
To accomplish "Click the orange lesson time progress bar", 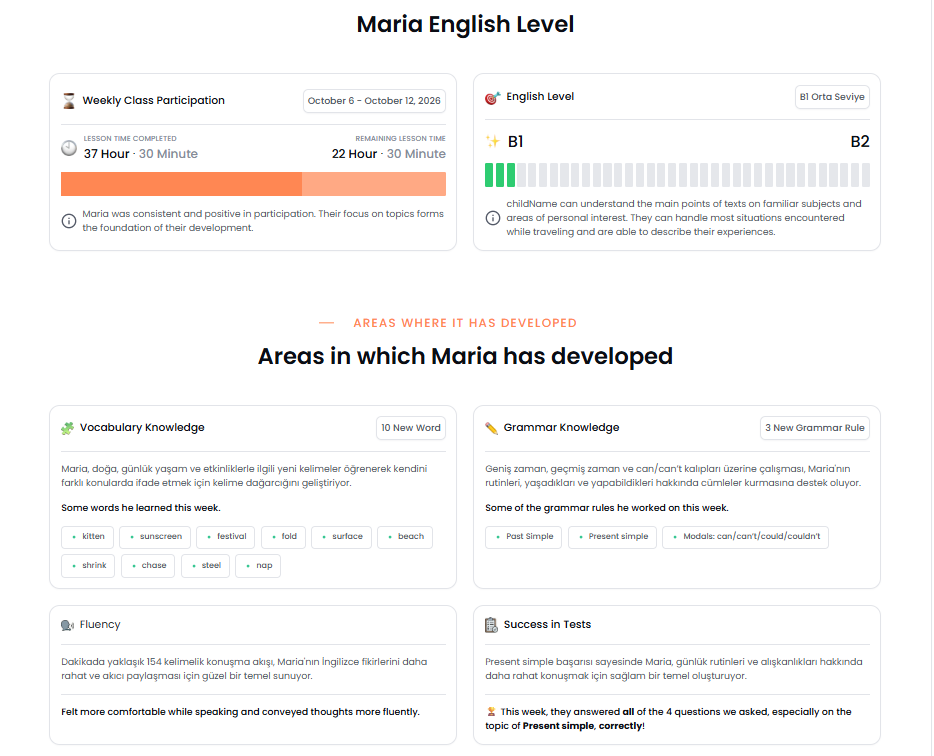I will click(x=181, y=184).
